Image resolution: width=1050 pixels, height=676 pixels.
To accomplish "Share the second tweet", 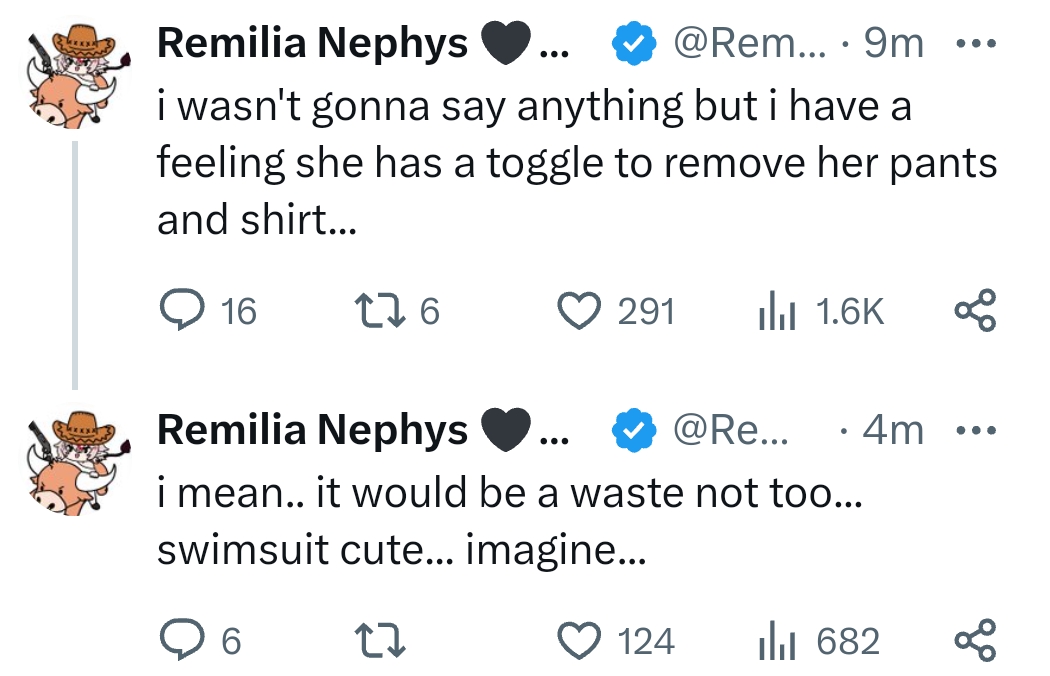I will 975,640.
